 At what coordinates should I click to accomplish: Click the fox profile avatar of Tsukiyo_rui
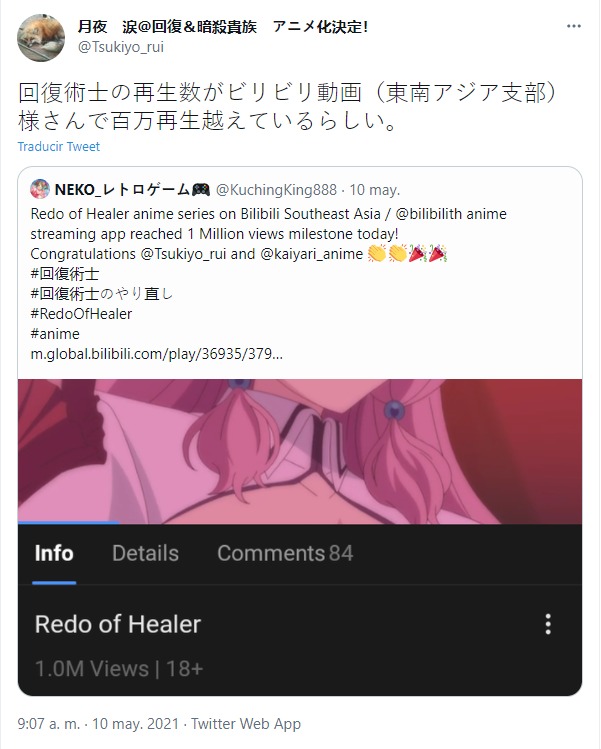(x=41, y=38)
